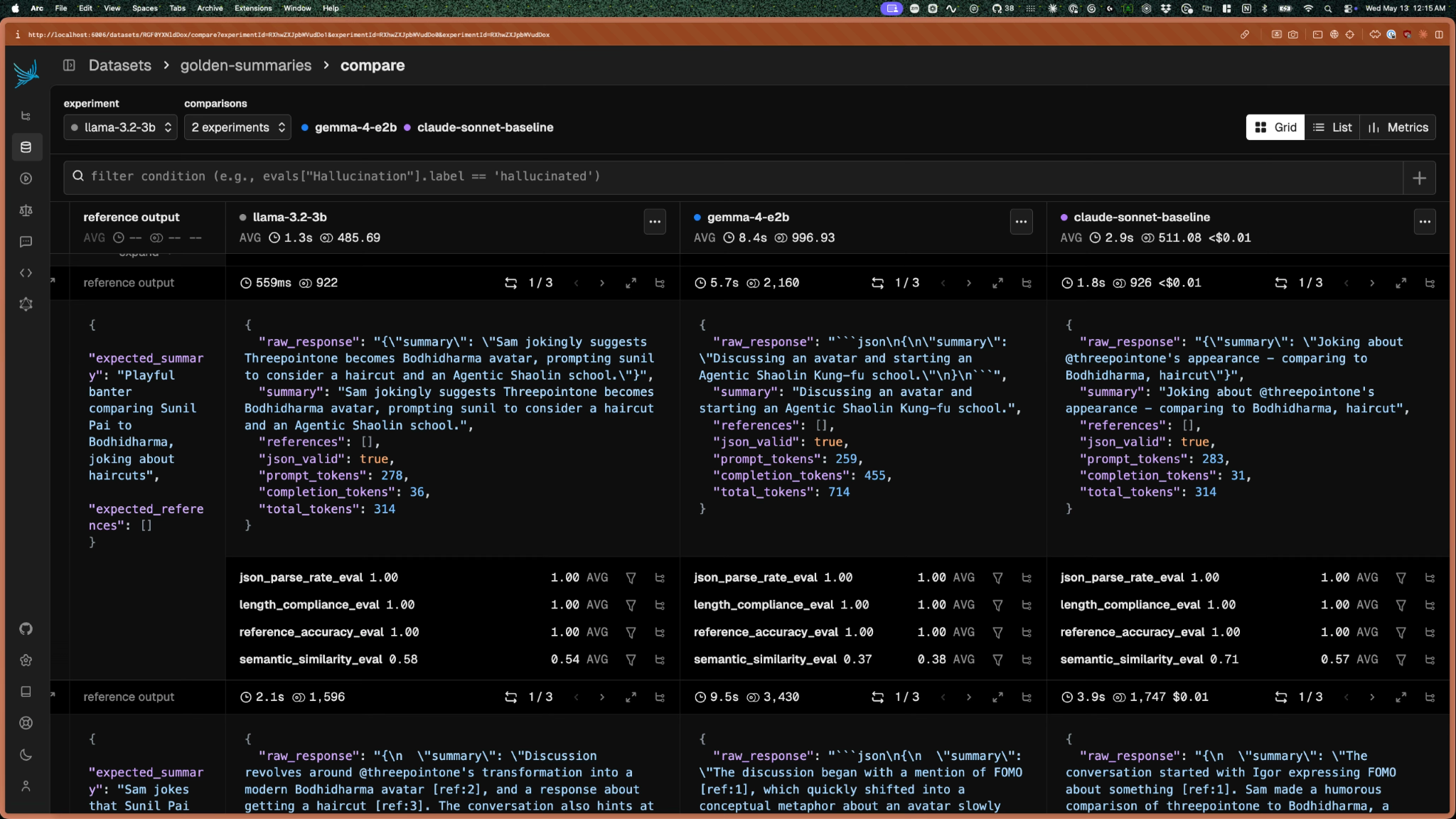Viewport: 1456px width, 819px height.
Task: Open the Evaluators scales icon in sidebar
Action: tap(26, 210)
